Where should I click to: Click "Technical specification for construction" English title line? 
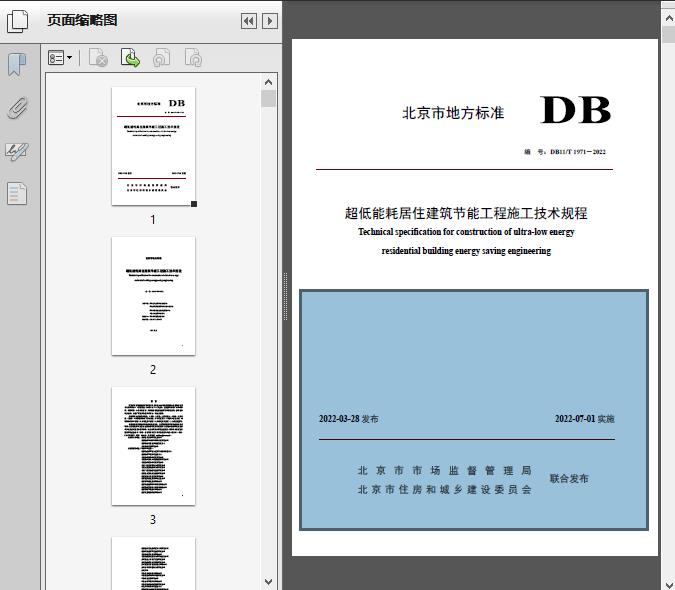tap(466, 232)
